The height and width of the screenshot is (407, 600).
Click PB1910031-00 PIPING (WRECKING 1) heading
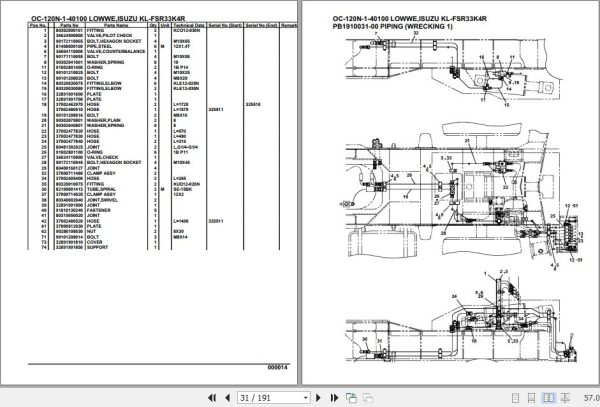coord(393,26)
